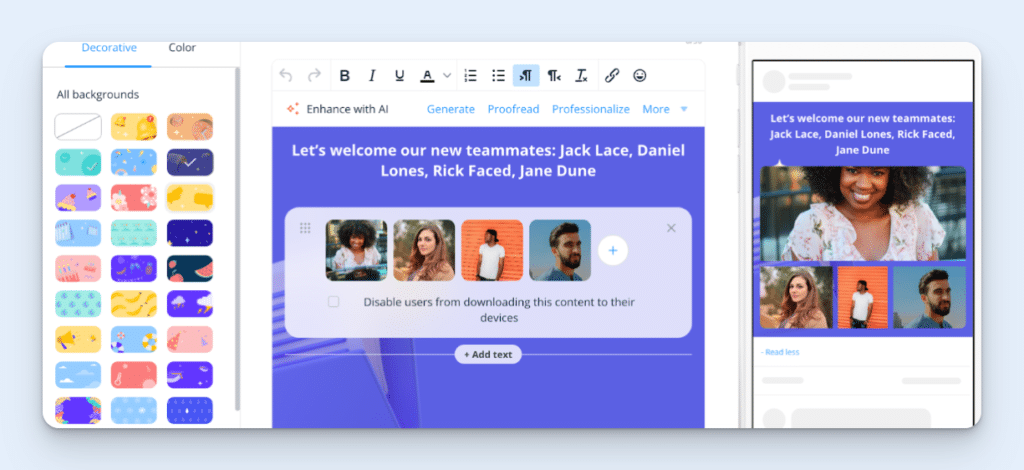
Task: Clear text formatting
Action: click(x=581, y=76)
